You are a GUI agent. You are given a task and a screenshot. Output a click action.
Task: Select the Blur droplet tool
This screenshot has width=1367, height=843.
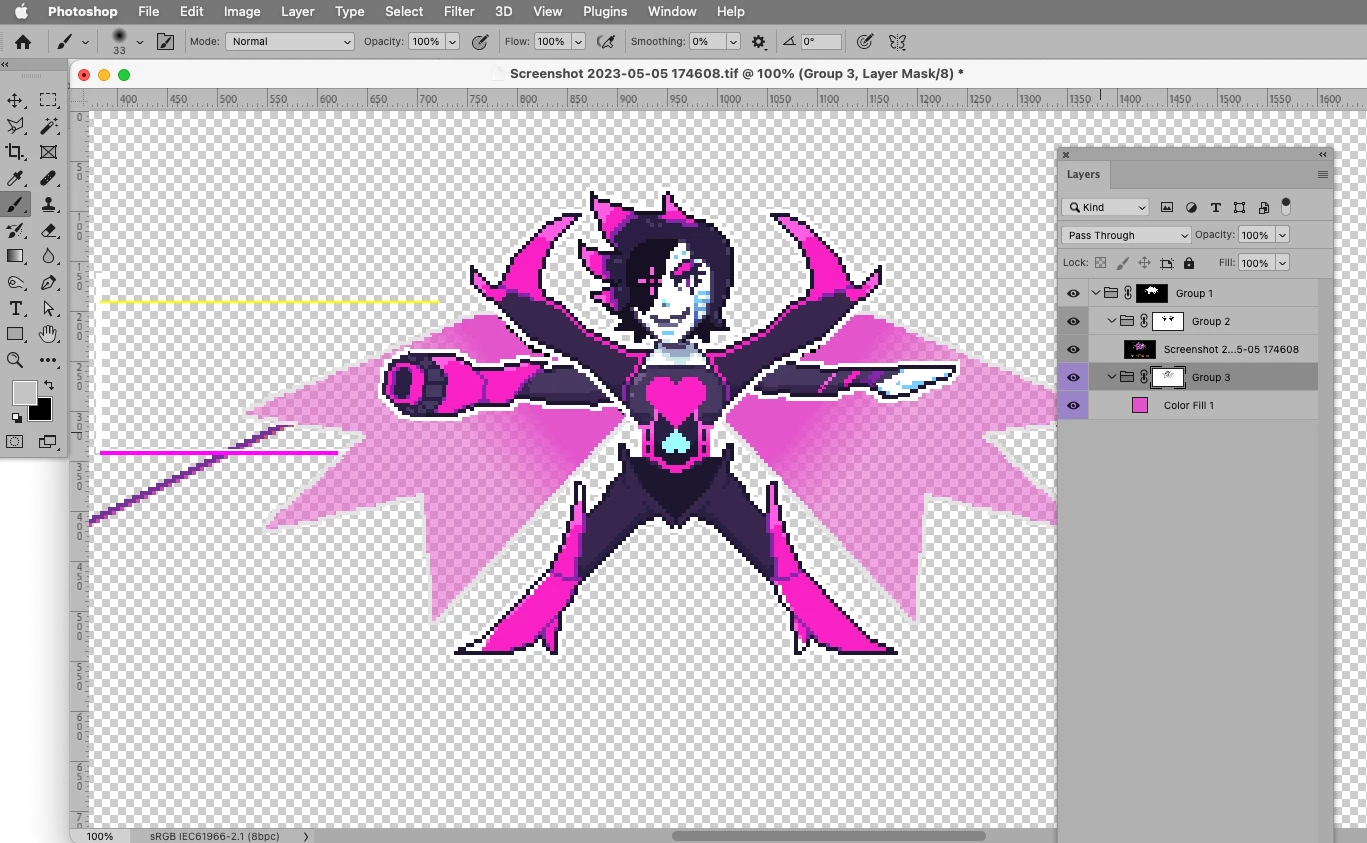click(48, 256)
